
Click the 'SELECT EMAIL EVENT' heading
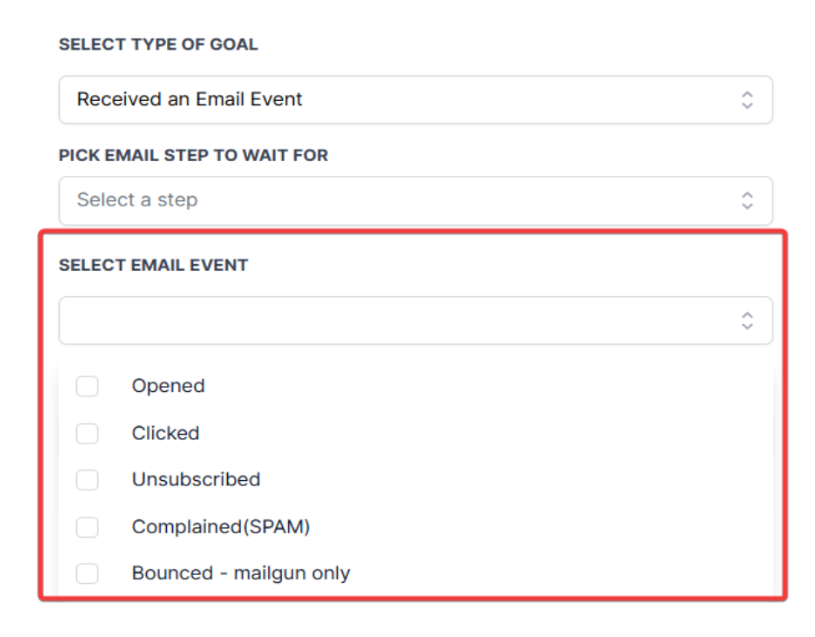153,266
